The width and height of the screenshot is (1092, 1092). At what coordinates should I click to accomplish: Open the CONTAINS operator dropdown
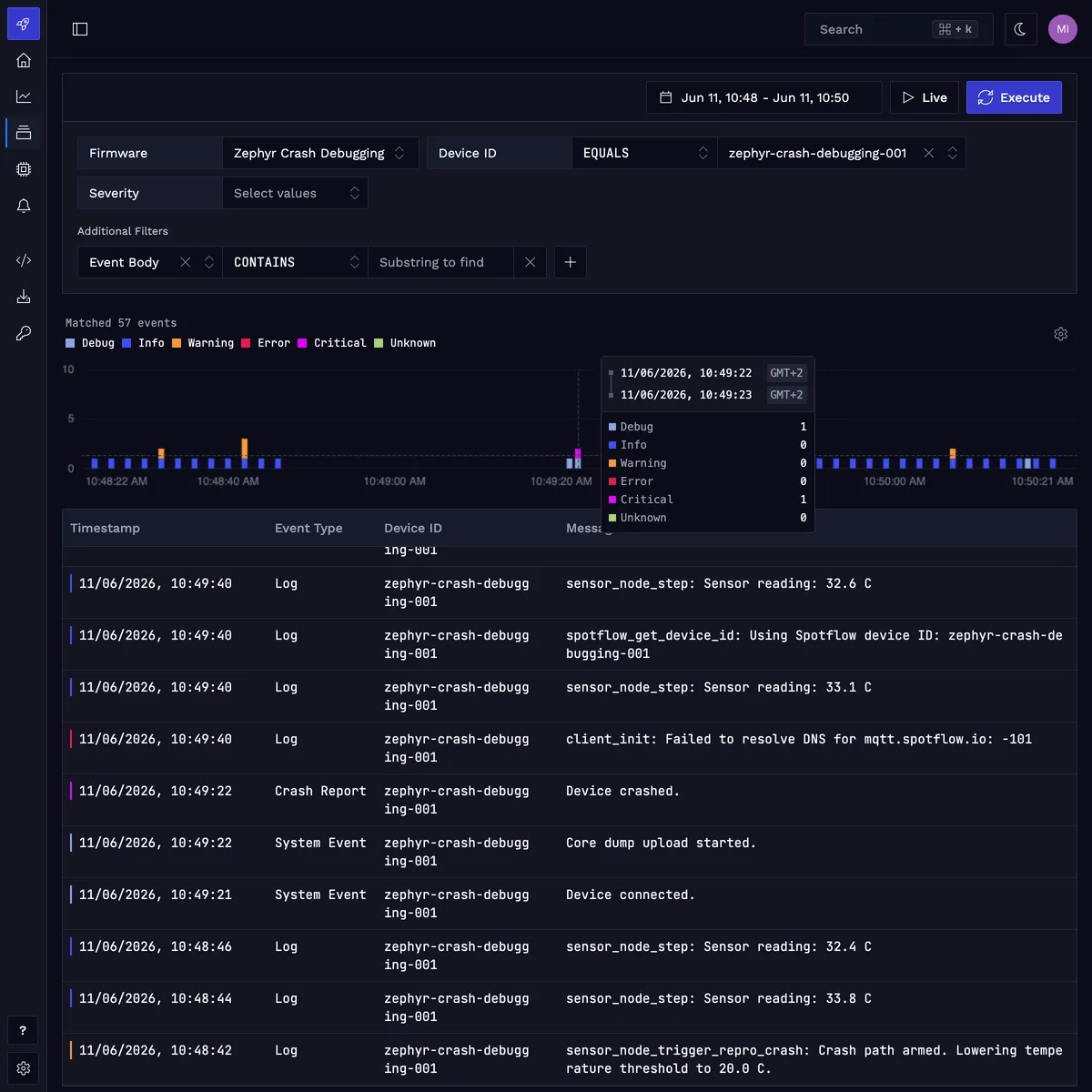tap(295, 262)
